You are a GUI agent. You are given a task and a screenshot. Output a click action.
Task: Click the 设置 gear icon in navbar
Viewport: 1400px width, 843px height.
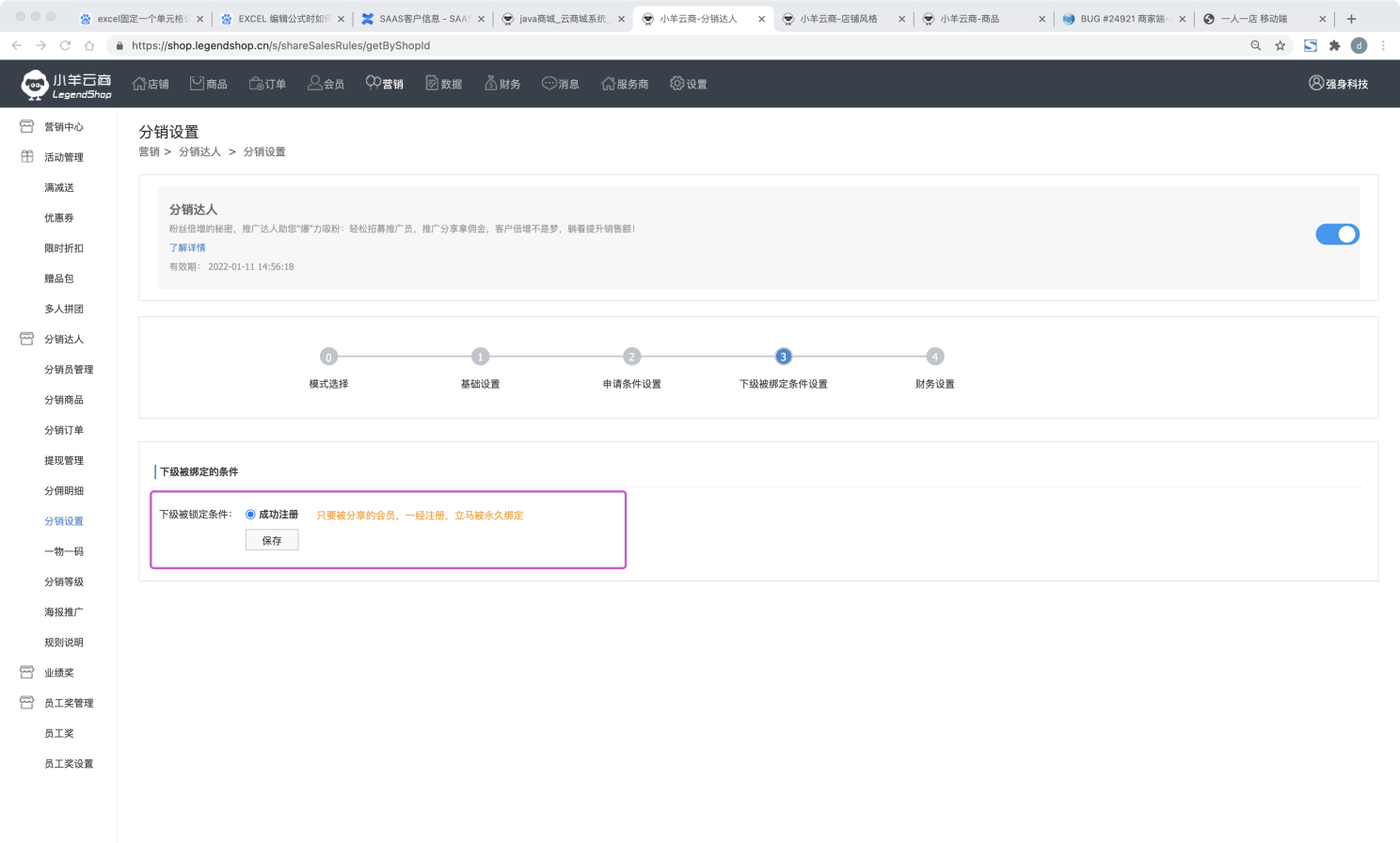click(676, 84)
